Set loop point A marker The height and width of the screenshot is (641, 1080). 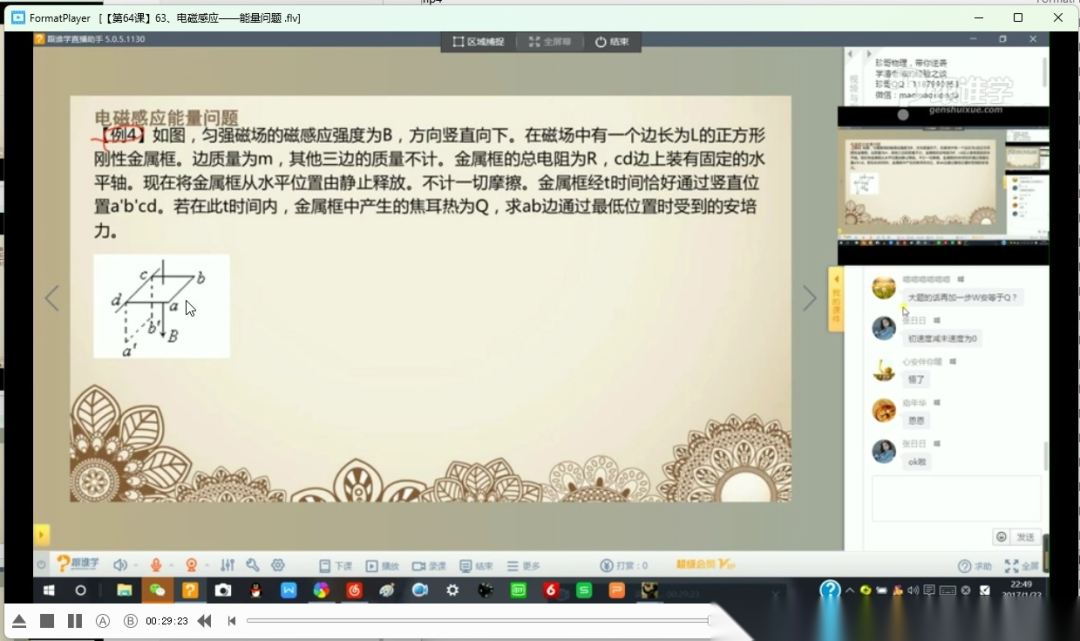103,621
